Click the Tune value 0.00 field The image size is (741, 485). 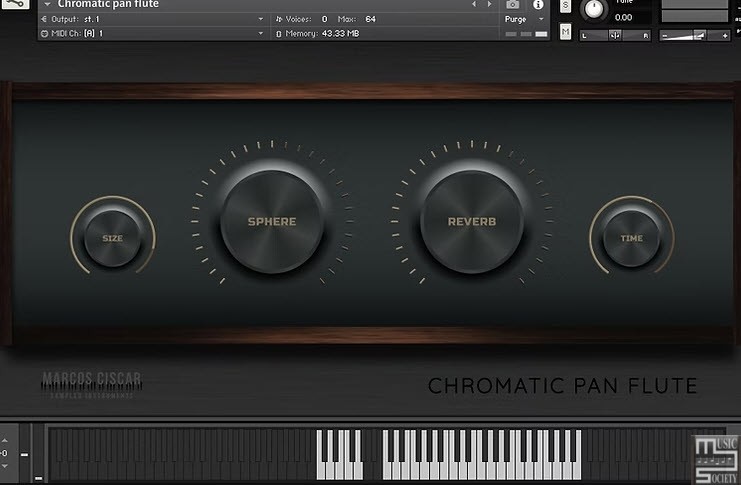[x=623, y=17]
